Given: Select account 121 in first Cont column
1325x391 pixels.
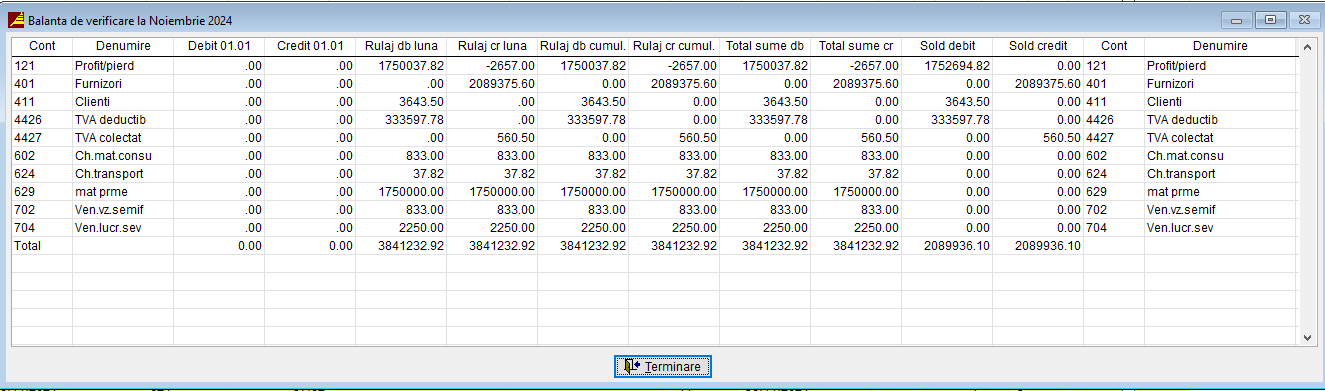Looking at the screenshot, I should pos(24,66).
